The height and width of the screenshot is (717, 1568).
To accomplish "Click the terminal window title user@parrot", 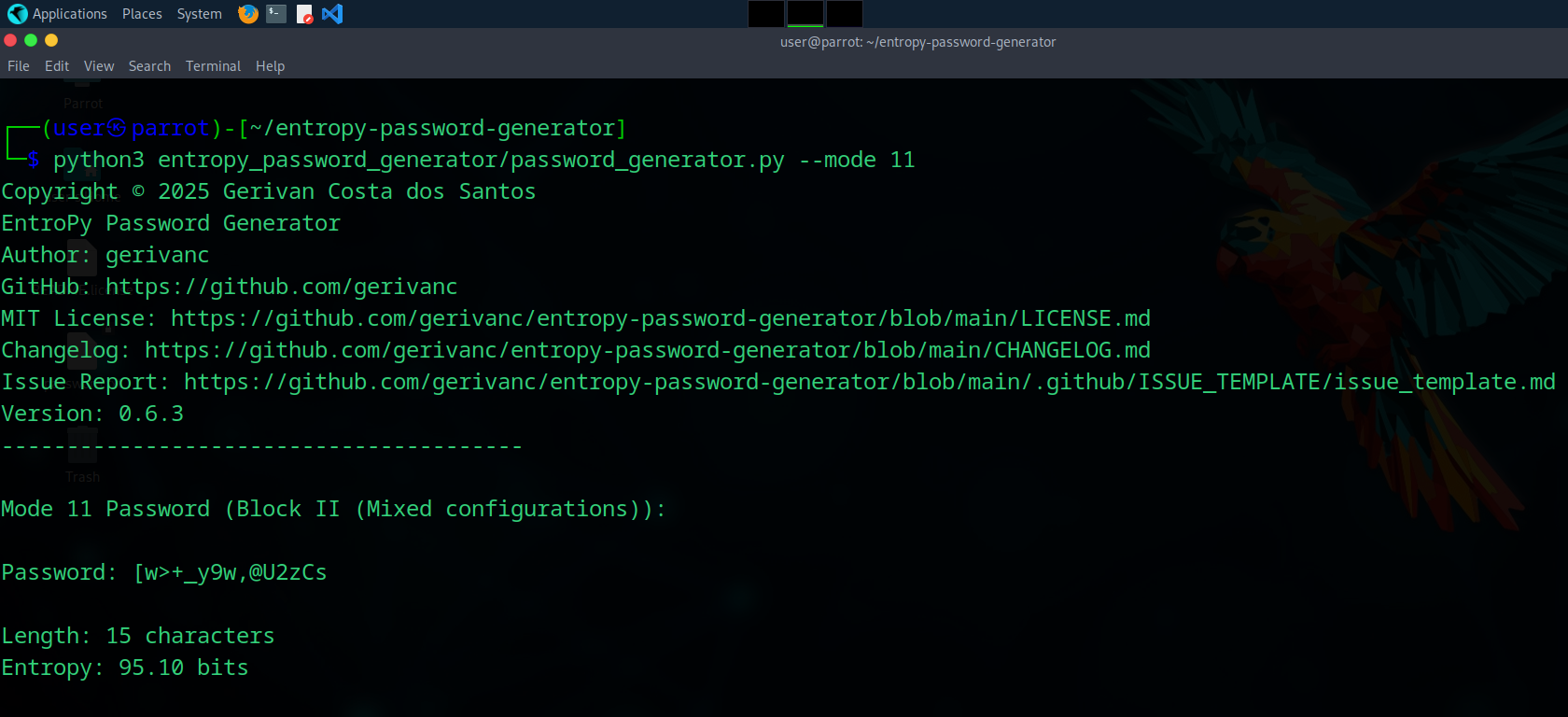I will (x=918, y=42).
